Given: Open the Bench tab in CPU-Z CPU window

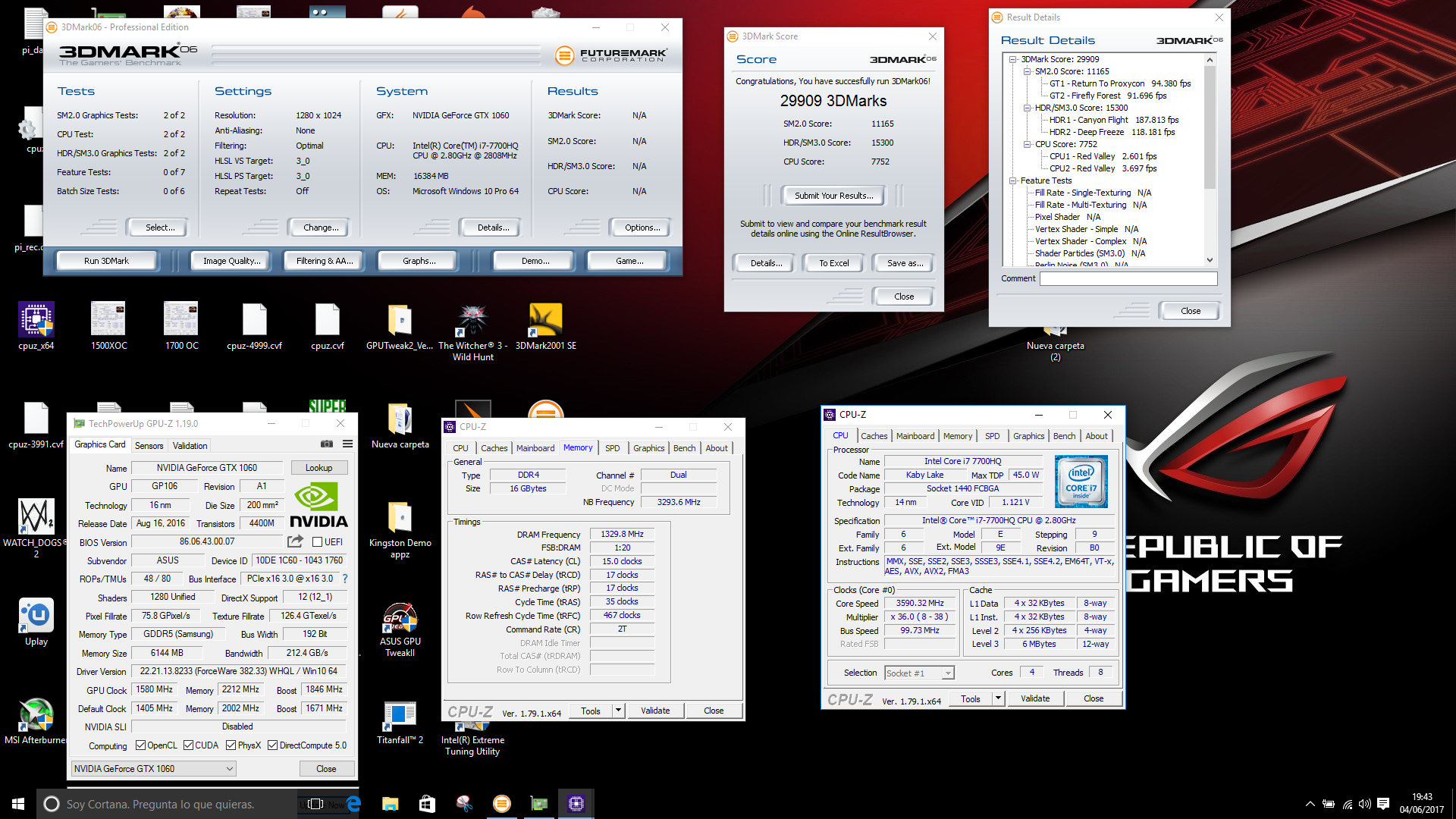Looking at the screenshot, I should [x=1064, y=436].
